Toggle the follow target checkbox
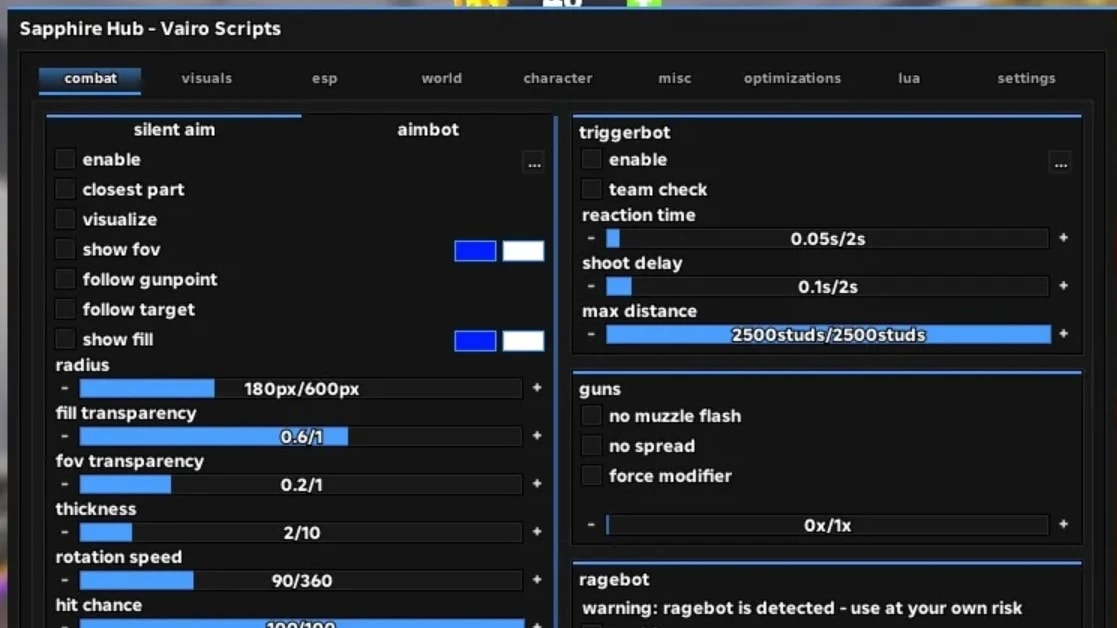The width and height of the screenshot is (1117, 628). [x=65, y=309]
